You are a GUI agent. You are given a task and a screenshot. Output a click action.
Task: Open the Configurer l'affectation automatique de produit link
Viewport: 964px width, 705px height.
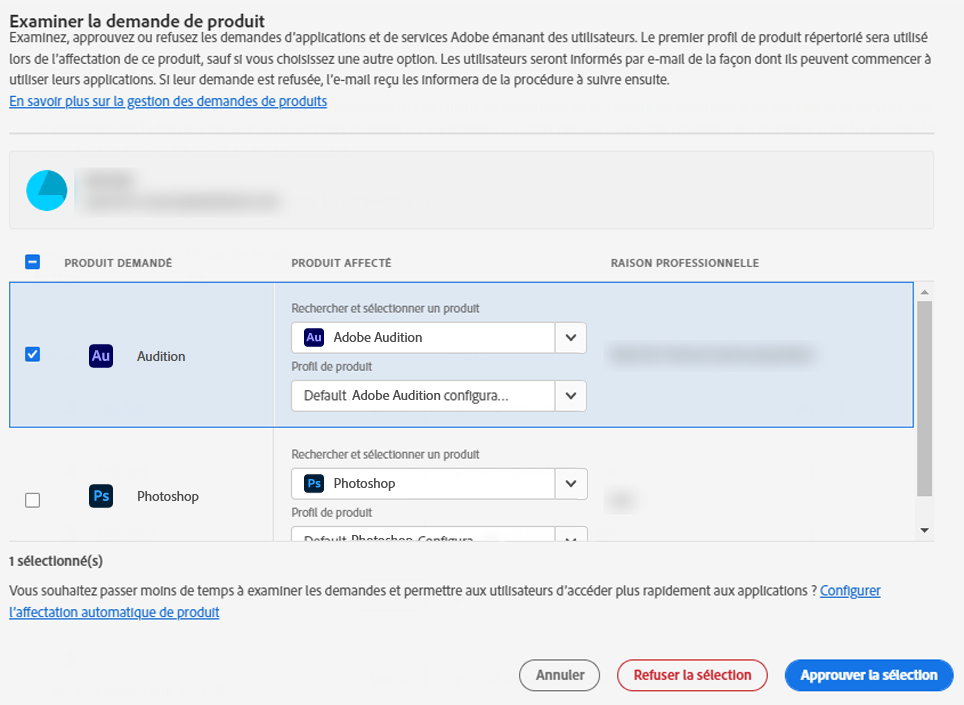coord(112,612)
